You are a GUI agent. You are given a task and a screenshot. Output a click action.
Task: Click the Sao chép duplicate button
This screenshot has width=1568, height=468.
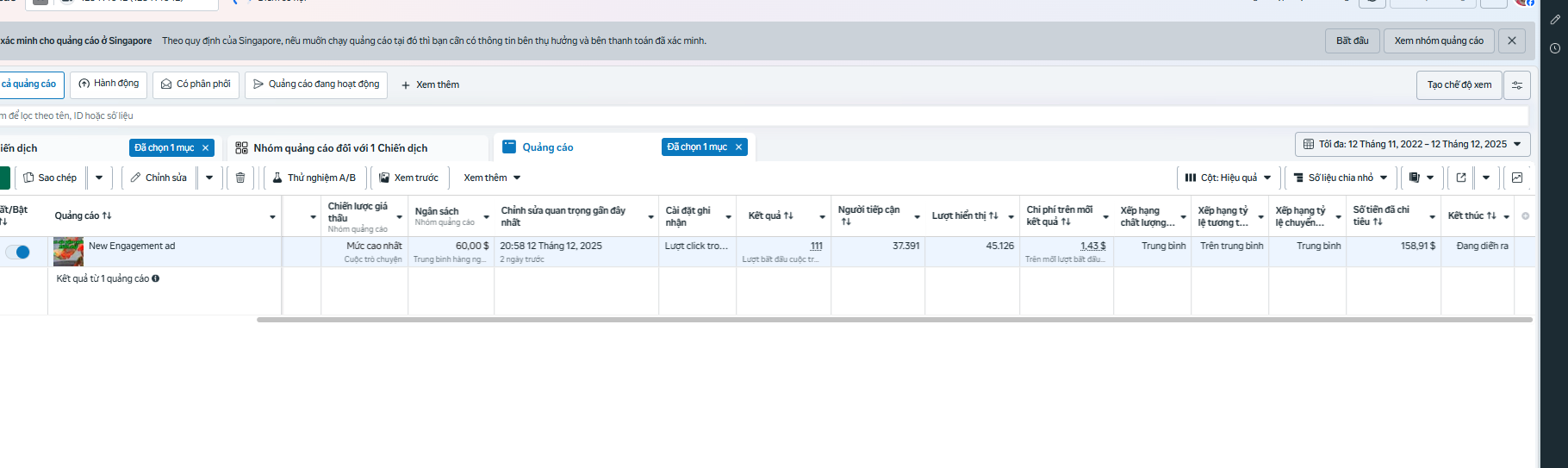(x=50, y=178)
